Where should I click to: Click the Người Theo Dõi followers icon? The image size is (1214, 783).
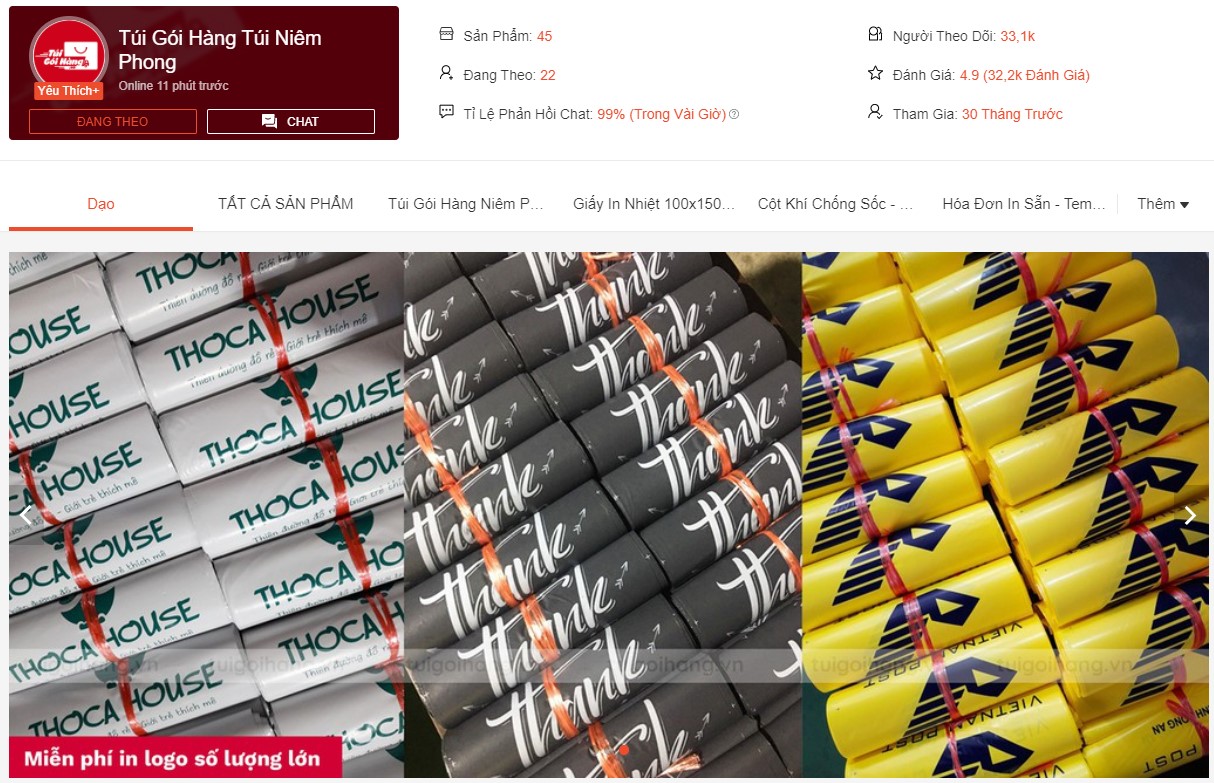[x=875, y=35]
